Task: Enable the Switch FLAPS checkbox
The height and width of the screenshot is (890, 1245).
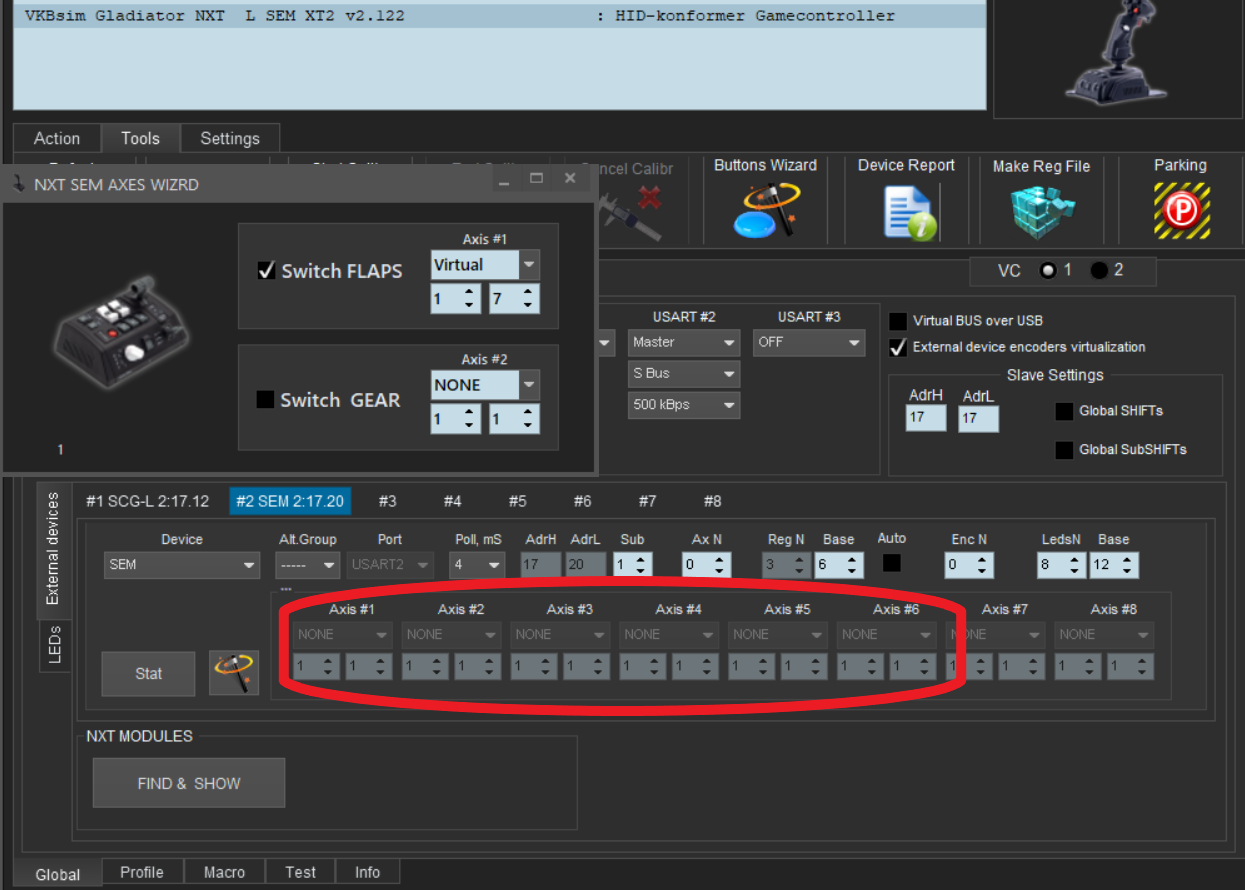Action: [x=266, y=270]
